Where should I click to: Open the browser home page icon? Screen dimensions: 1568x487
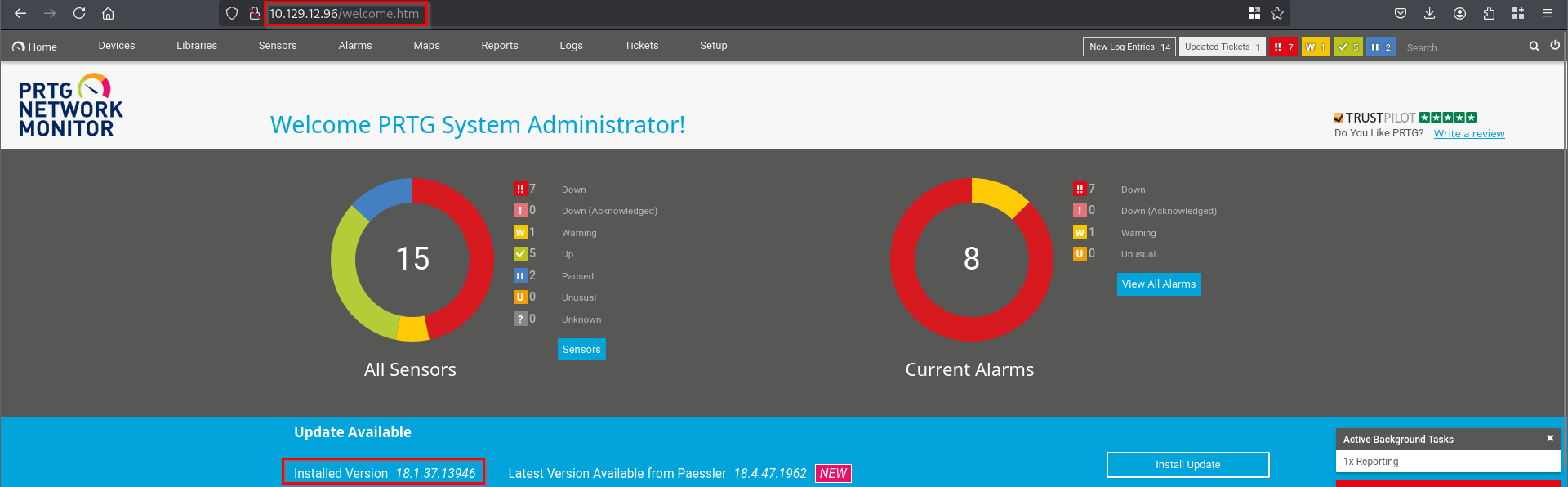108,13
